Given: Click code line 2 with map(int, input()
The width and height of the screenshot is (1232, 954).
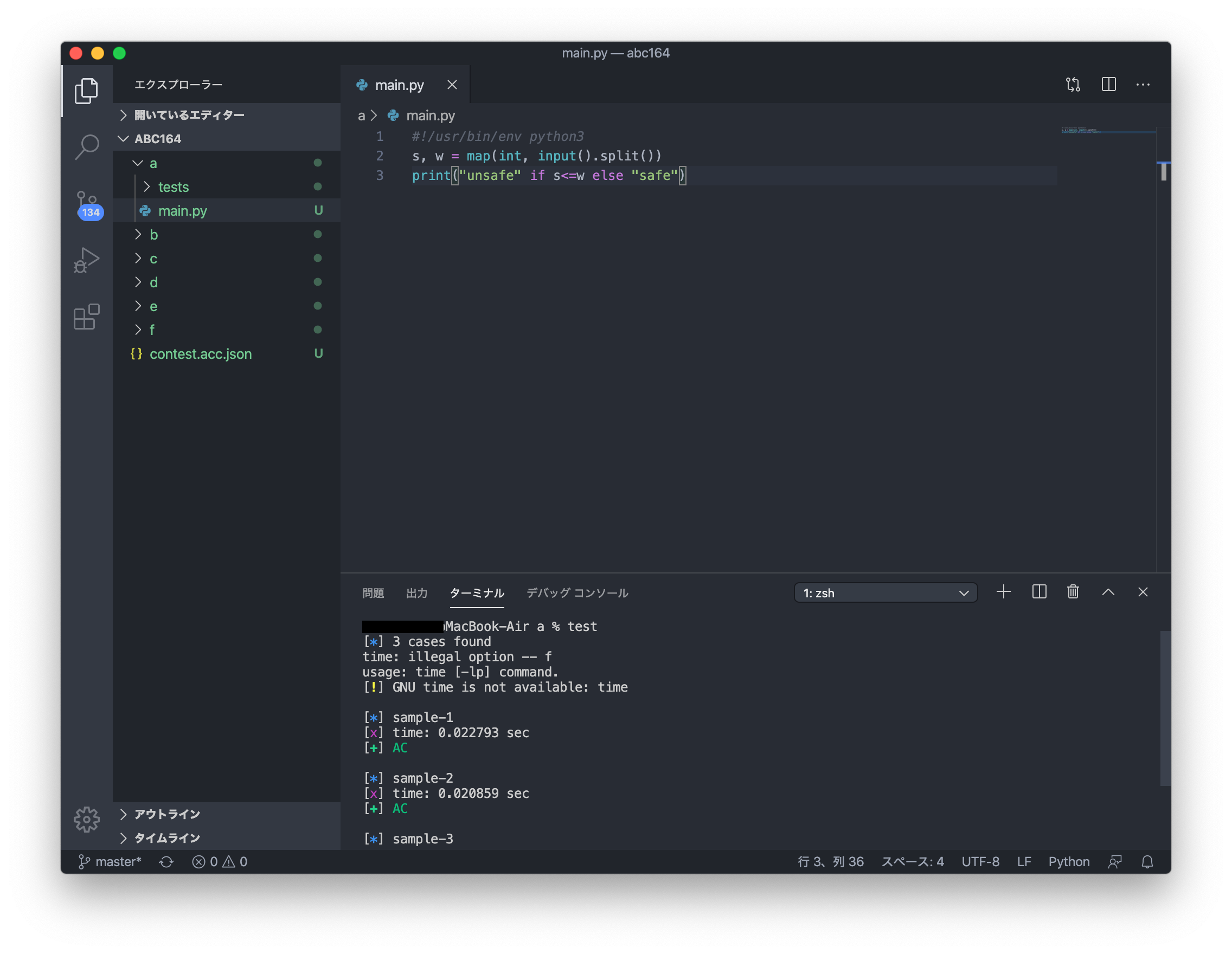Looking at the screenshot, I should click(x=536, y=156).
